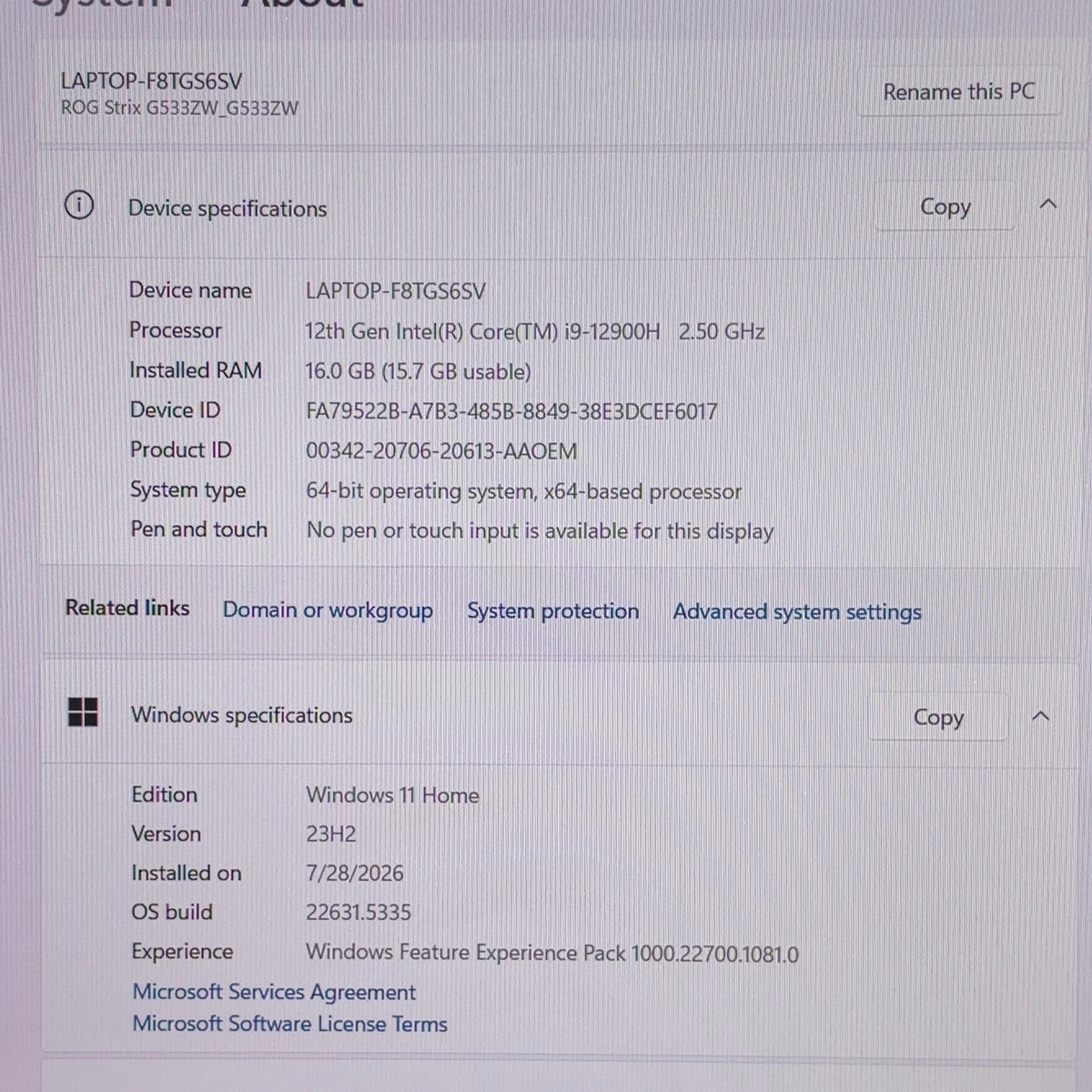Click the System type value 64-bit operating system

(x=524, y=491)
